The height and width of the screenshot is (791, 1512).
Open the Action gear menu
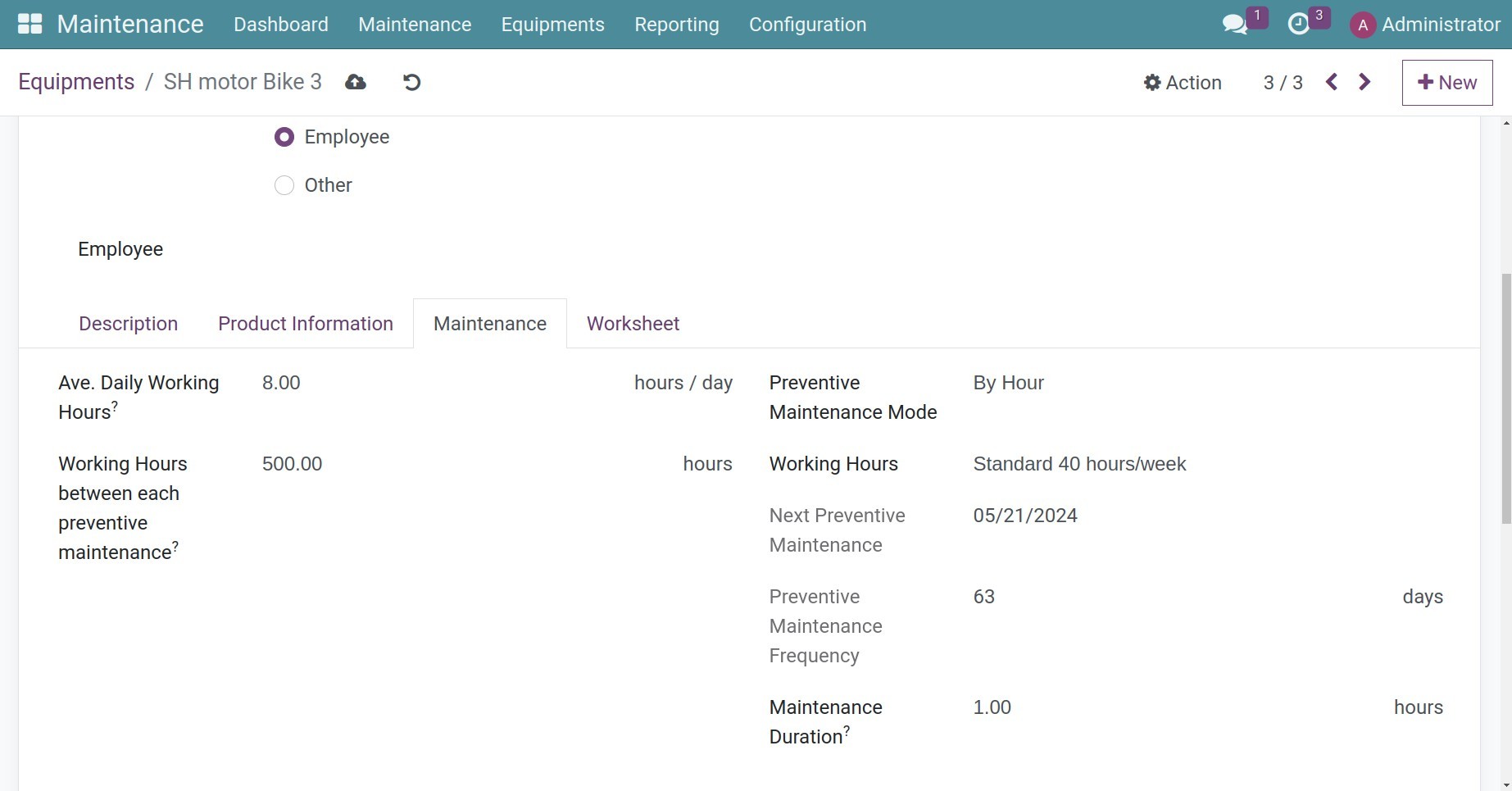1183,83
